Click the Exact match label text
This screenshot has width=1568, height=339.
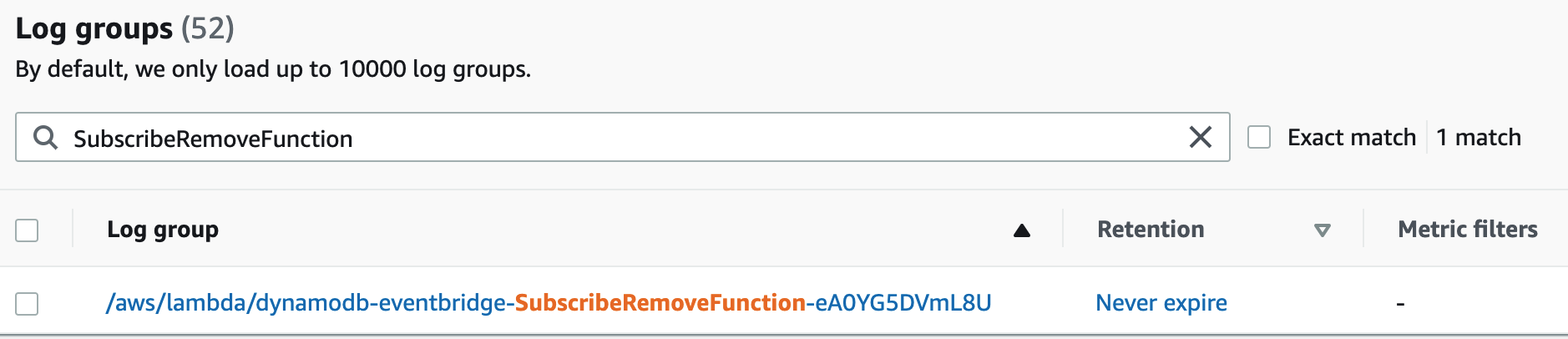coord(1351,137)
